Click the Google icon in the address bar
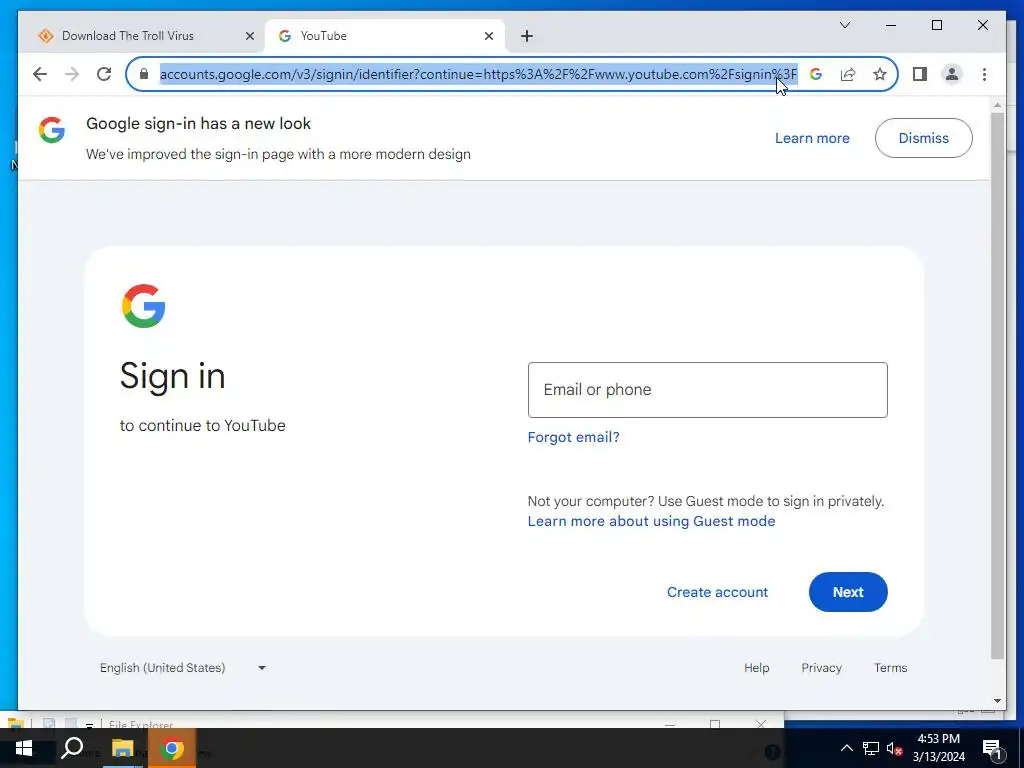Image resolution: width=1024 pixels, height=768 pixels. coord(816,74)
